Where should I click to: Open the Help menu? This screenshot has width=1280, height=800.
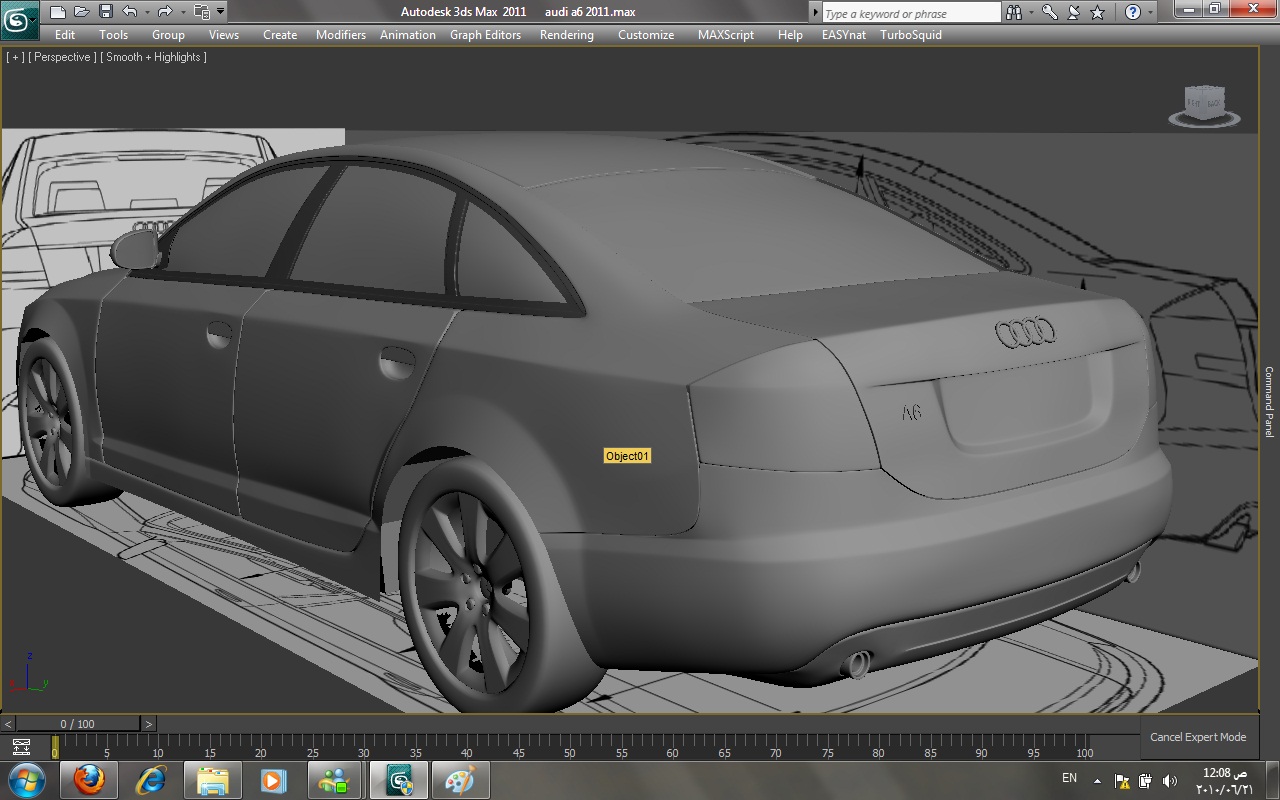pos(790,35)
